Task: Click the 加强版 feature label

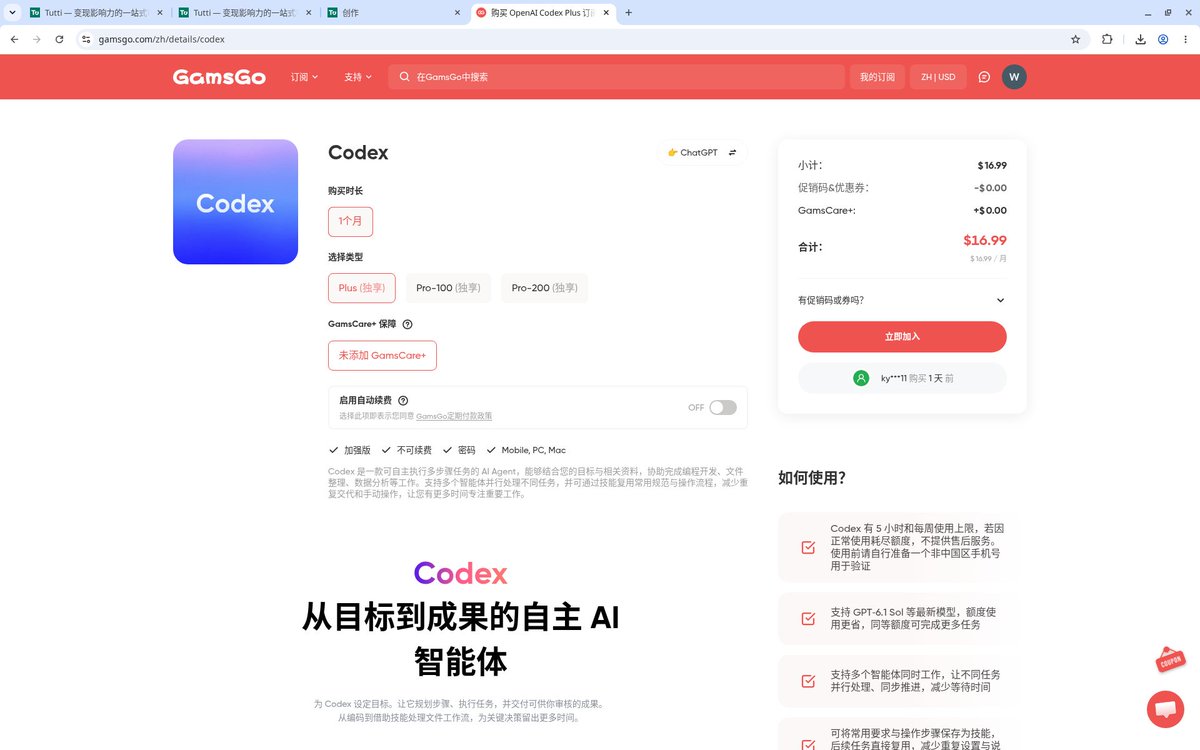Action: [357, 450]
